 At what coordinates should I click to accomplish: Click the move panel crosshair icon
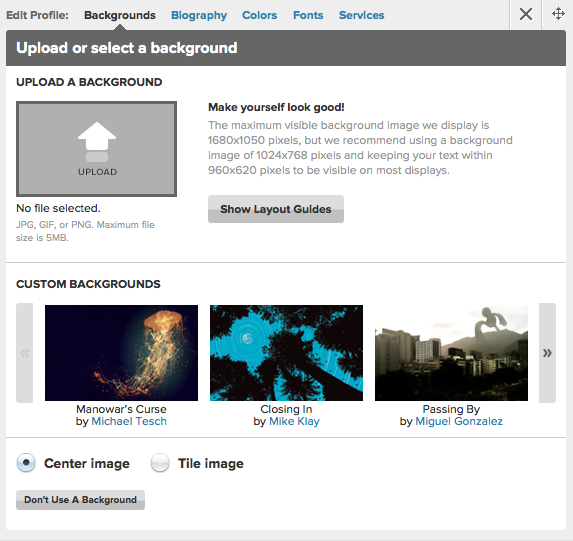[x=558, y=14]
